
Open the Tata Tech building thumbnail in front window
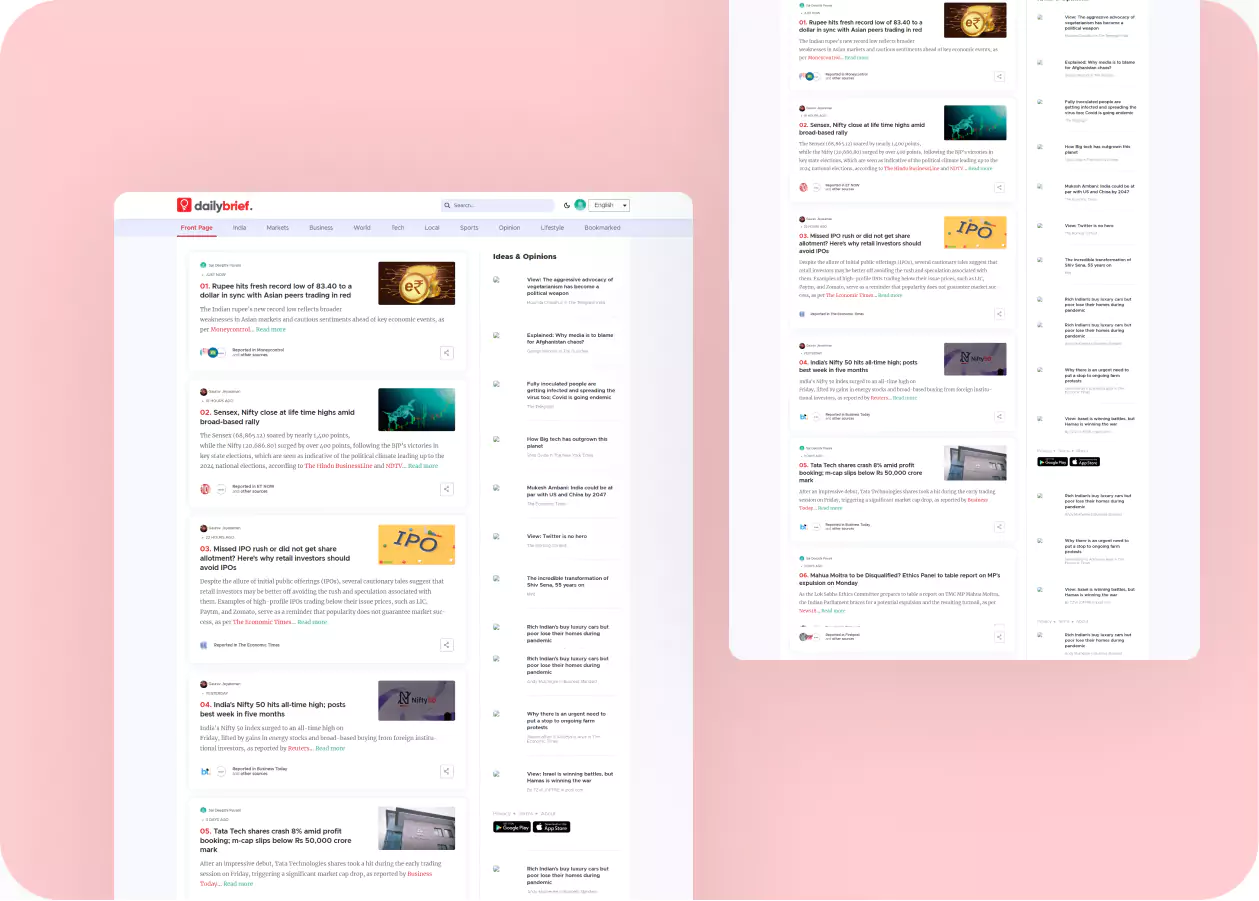tap(416, 828)
